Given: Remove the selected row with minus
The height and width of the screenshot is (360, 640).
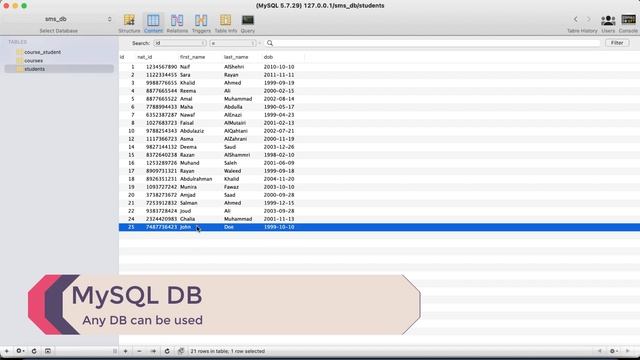Looking at the screenshot, I should point(139,351).
